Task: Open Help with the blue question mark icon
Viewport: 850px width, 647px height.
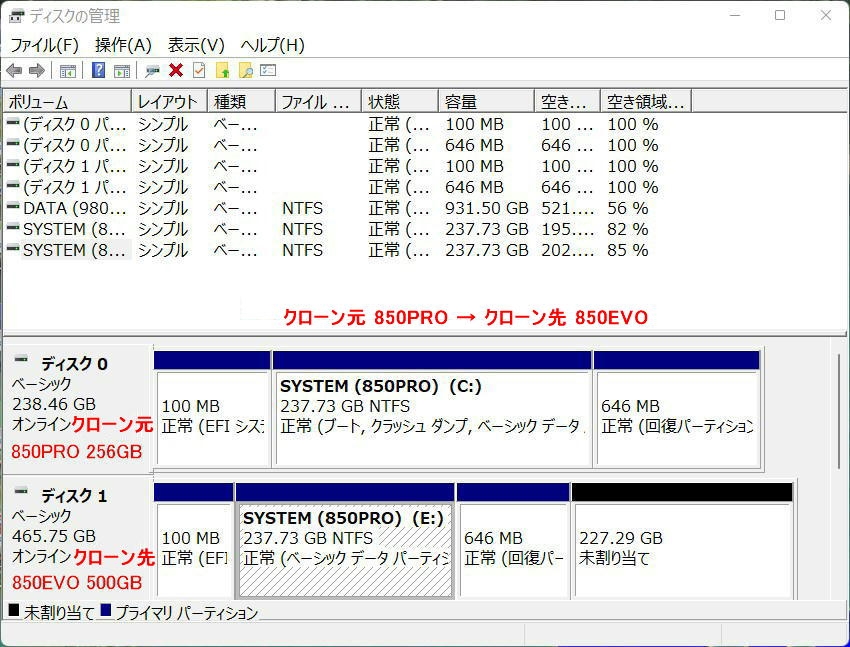Action: pos(99,70)
